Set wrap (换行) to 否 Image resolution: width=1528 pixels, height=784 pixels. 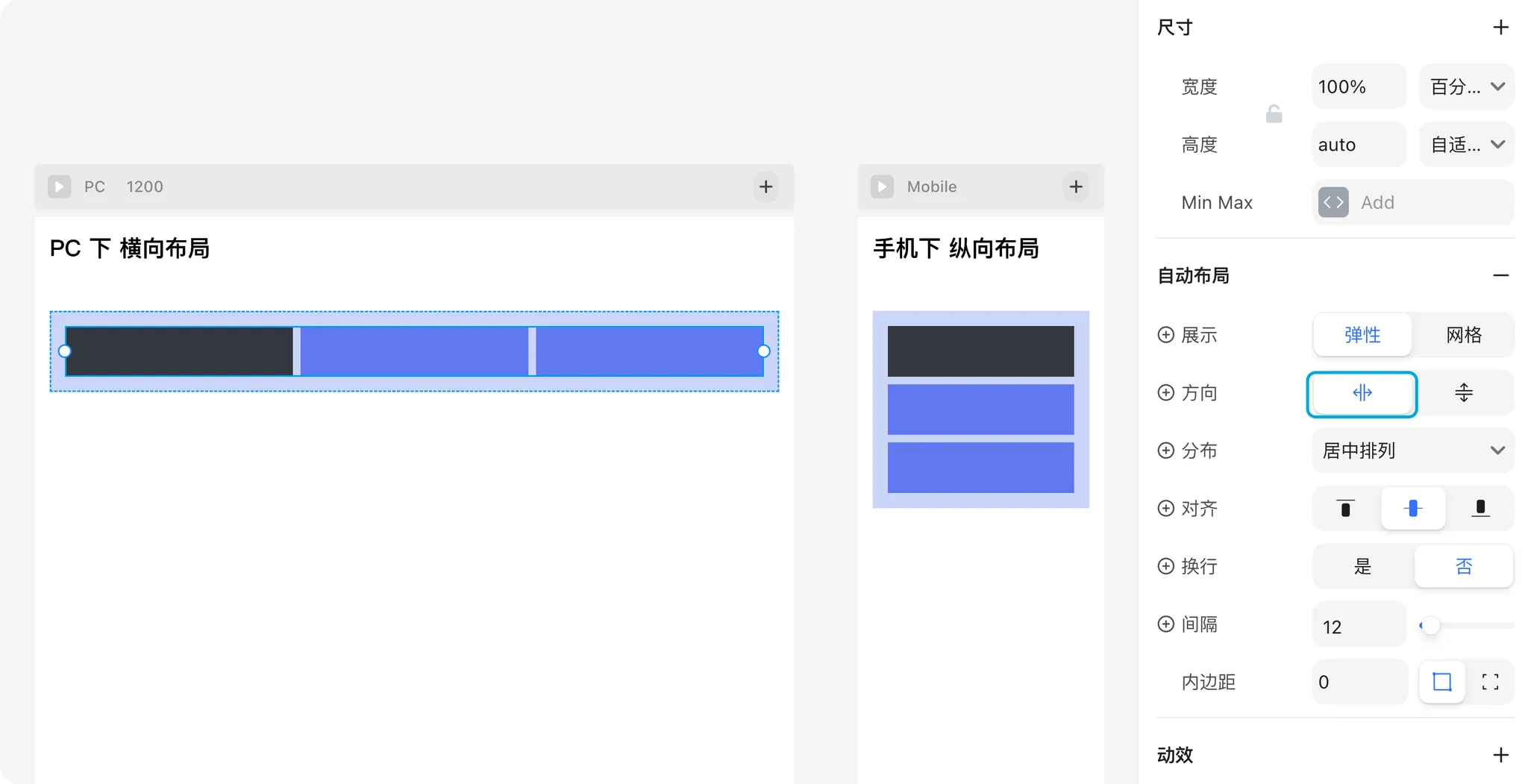tap(1464, 566)
